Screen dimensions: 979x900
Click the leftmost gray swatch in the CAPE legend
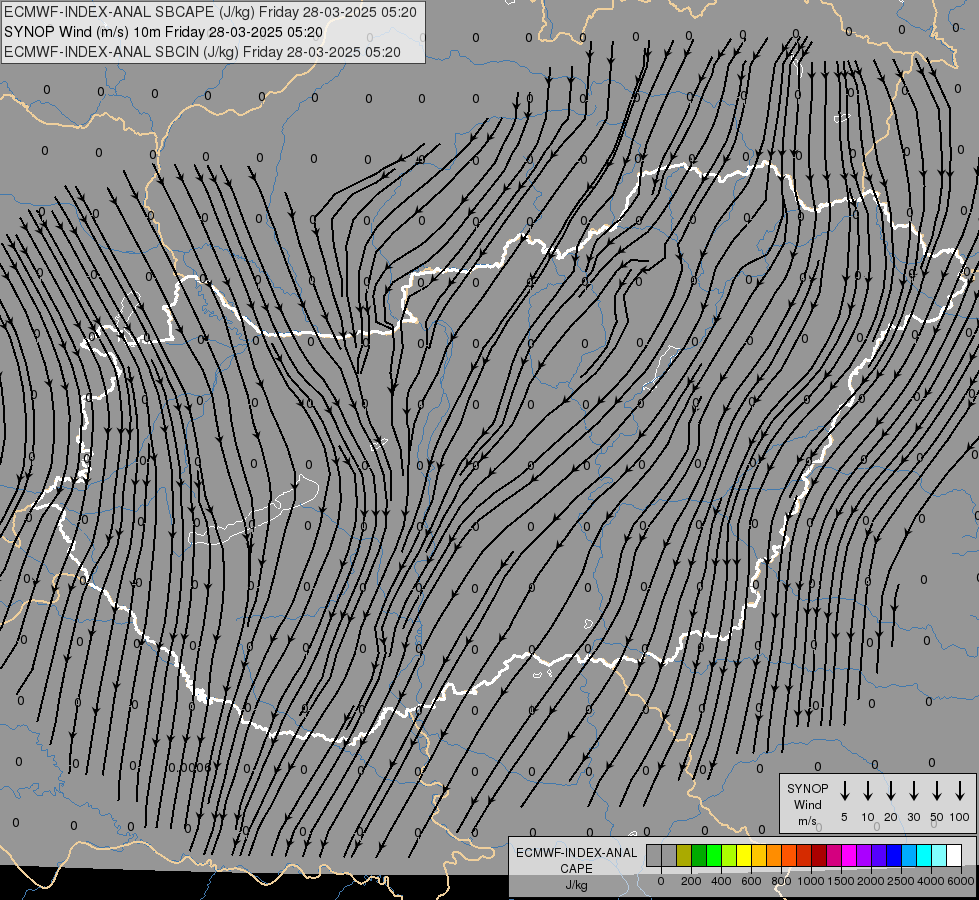pyautogui.click(x=654, y=856)
